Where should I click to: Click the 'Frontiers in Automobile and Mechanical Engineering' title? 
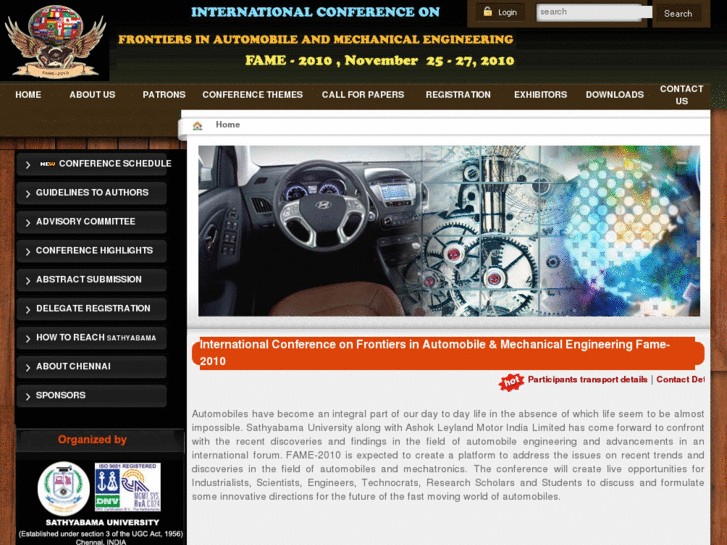pyautogui.click(x=316, y=39)
